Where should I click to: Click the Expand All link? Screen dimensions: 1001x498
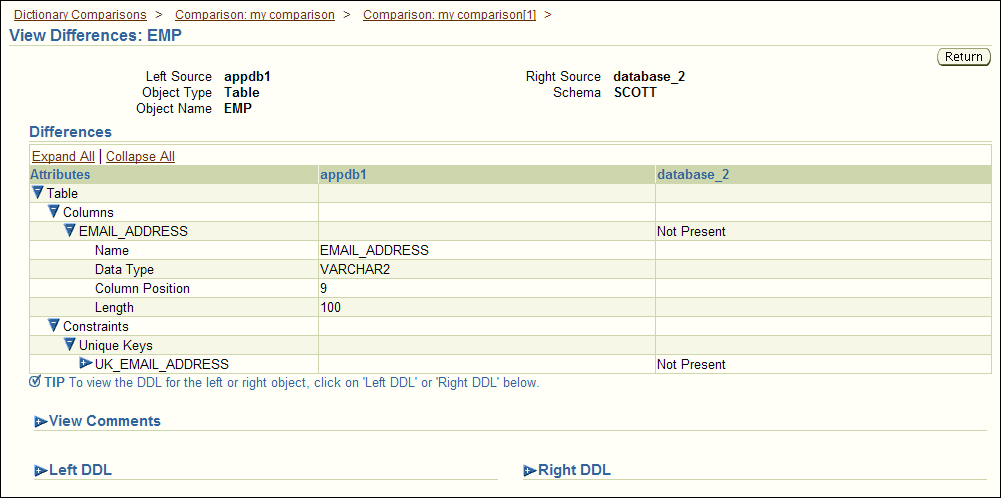pyautogui.click(x=63, y=156)
